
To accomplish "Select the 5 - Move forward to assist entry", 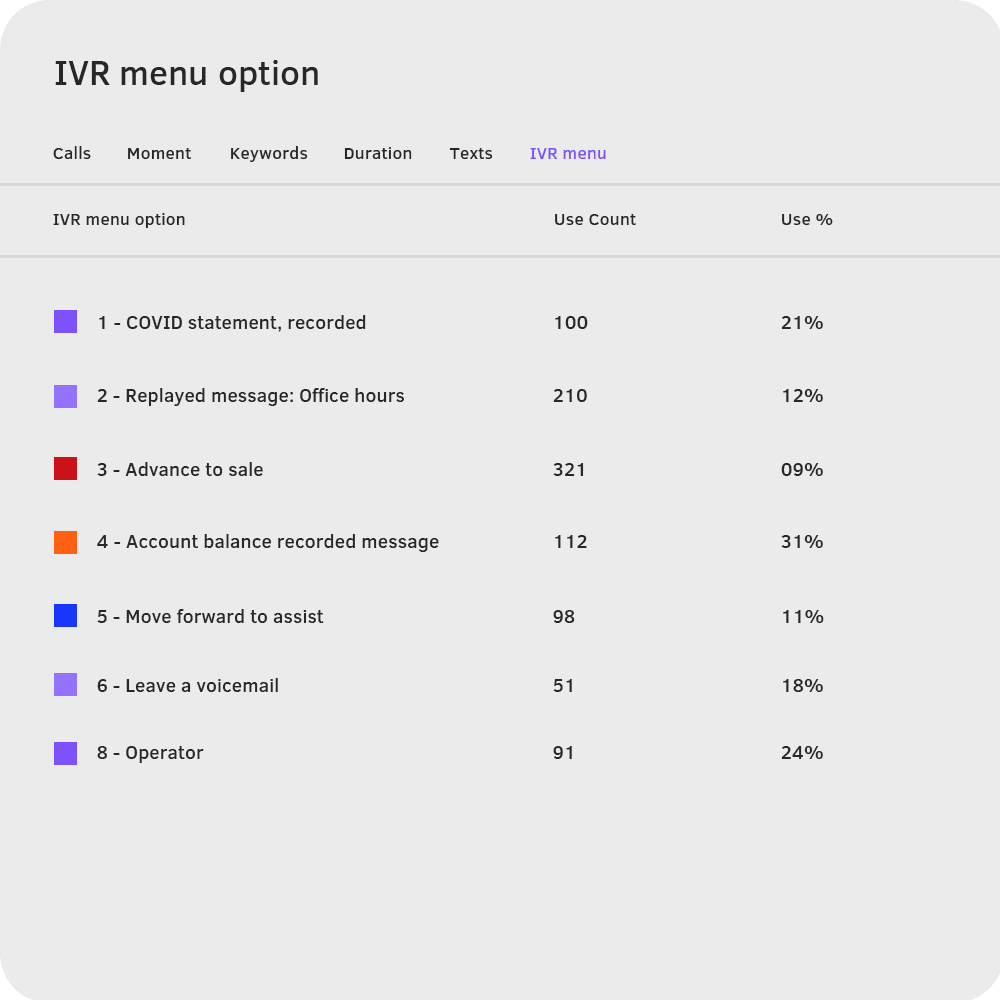I will pos(210,616).
